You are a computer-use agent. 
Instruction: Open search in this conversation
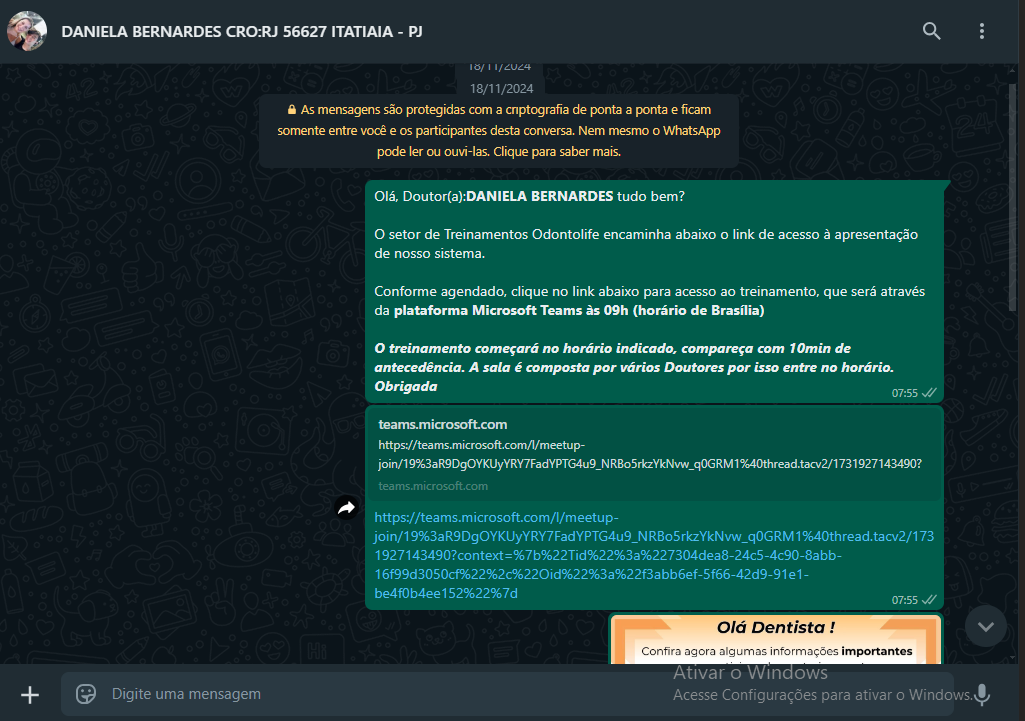(931, 31)
